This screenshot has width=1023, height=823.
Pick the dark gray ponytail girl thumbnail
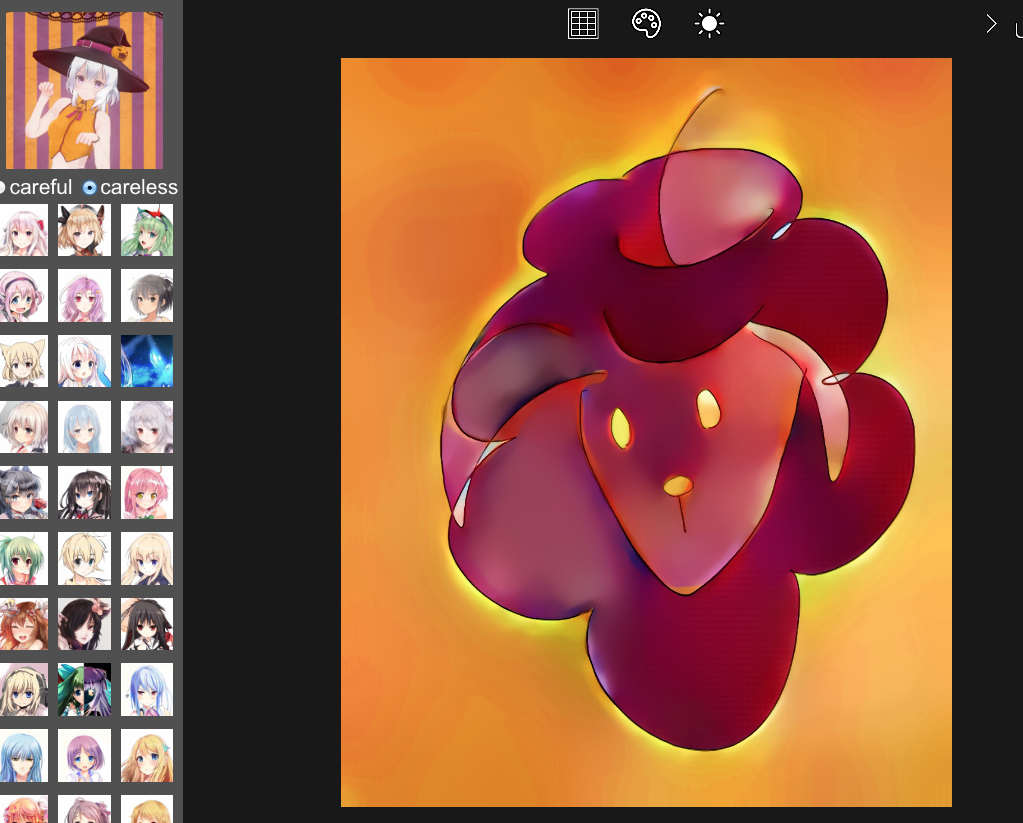tap(147, 296)
